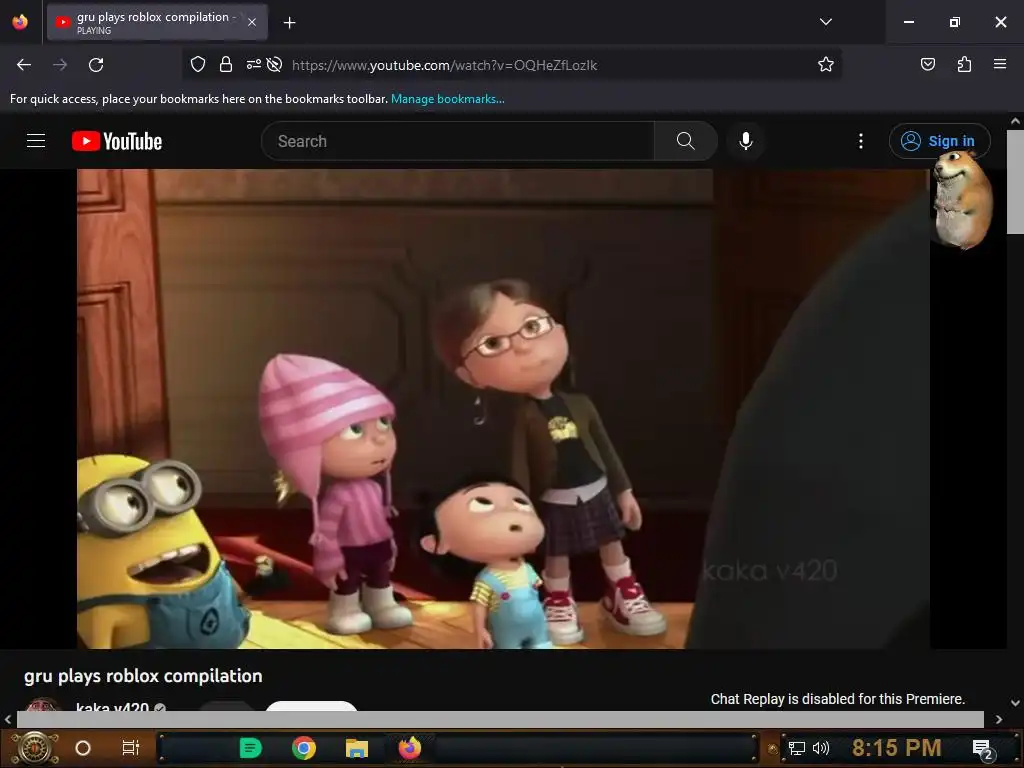Open the tracking protection shield icon
The image size is (1024, 768).
click(x=198, y=64)
